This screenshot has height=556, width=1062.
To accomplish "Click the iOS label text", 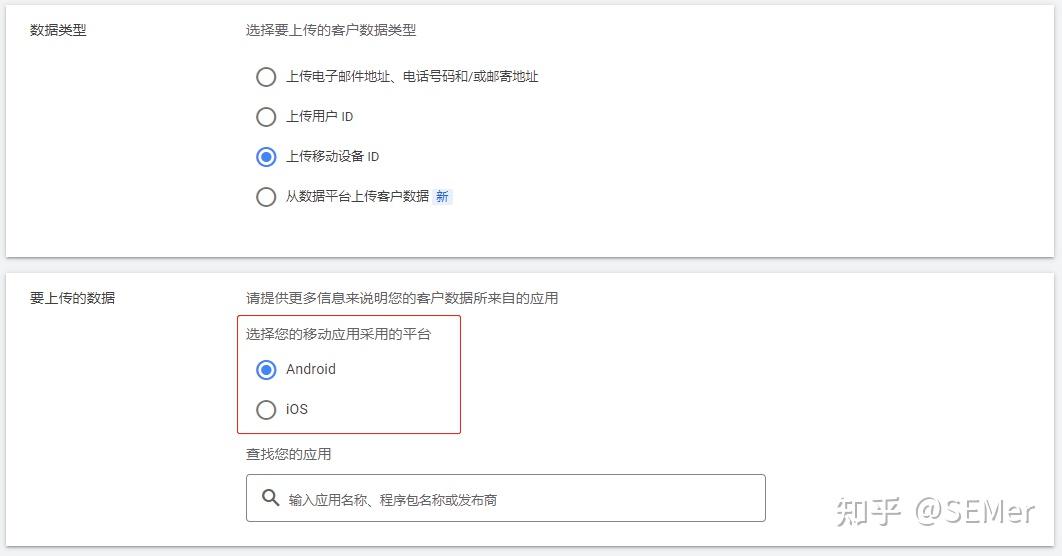I will (297, 409).
